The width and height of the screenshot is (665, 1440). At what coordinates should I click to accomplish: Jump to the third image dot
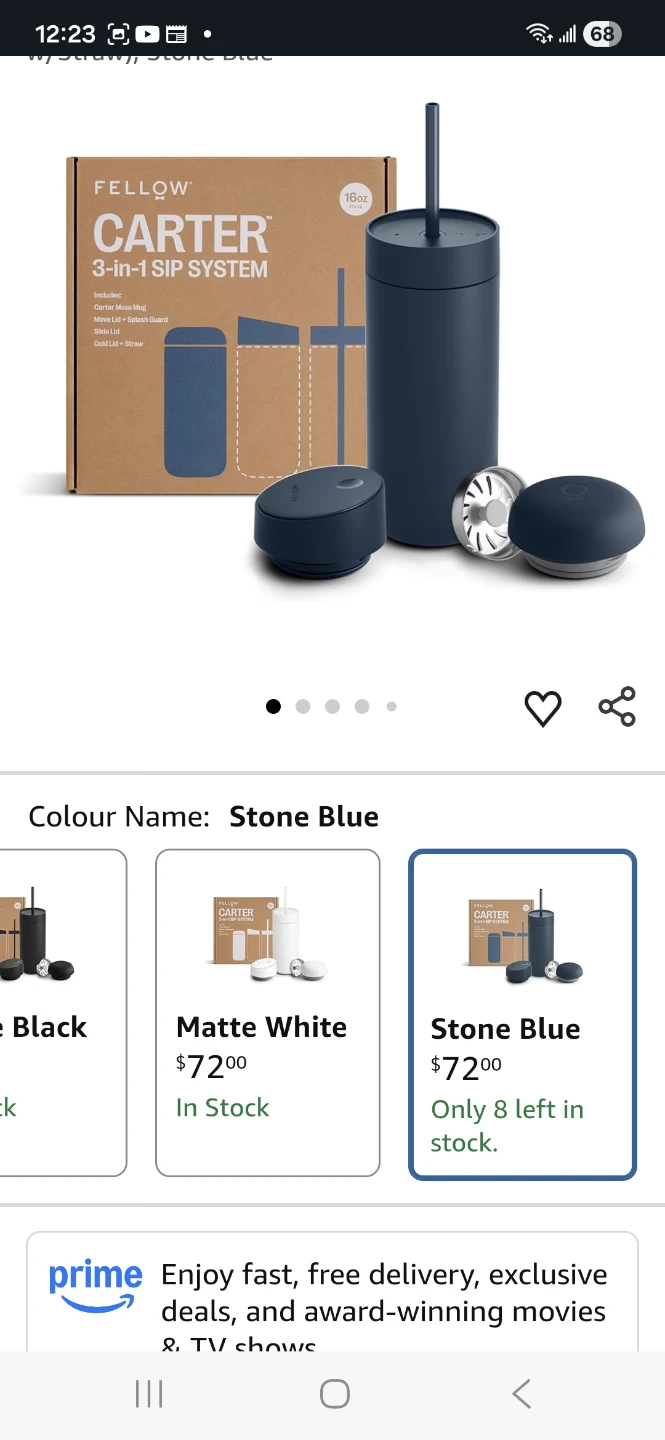coord(332,707)
